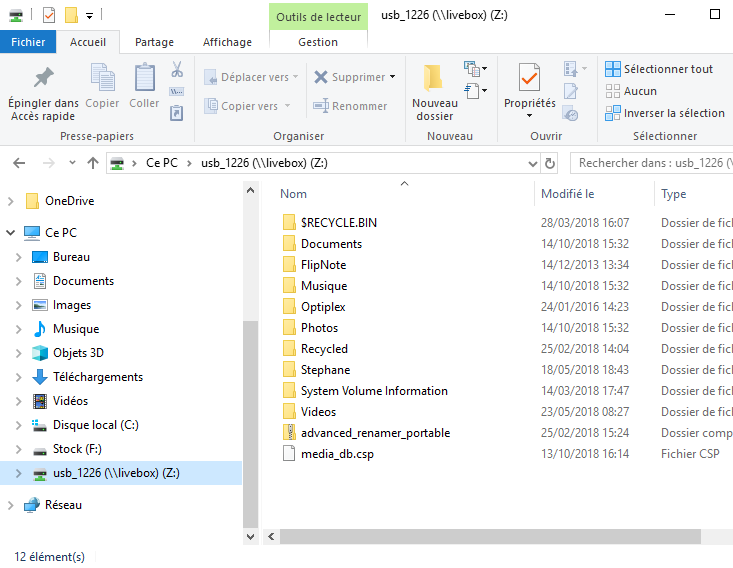733x568 pixels.
Task: Sort by the Nom column header
Action: point(293,194)
